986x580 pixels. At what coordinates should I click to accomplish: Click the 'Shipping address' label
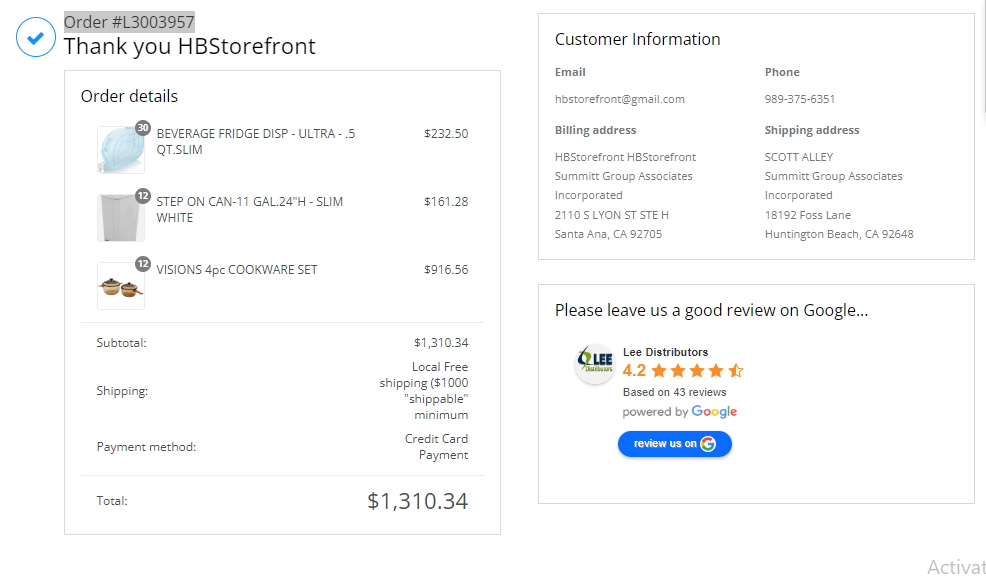811,130
